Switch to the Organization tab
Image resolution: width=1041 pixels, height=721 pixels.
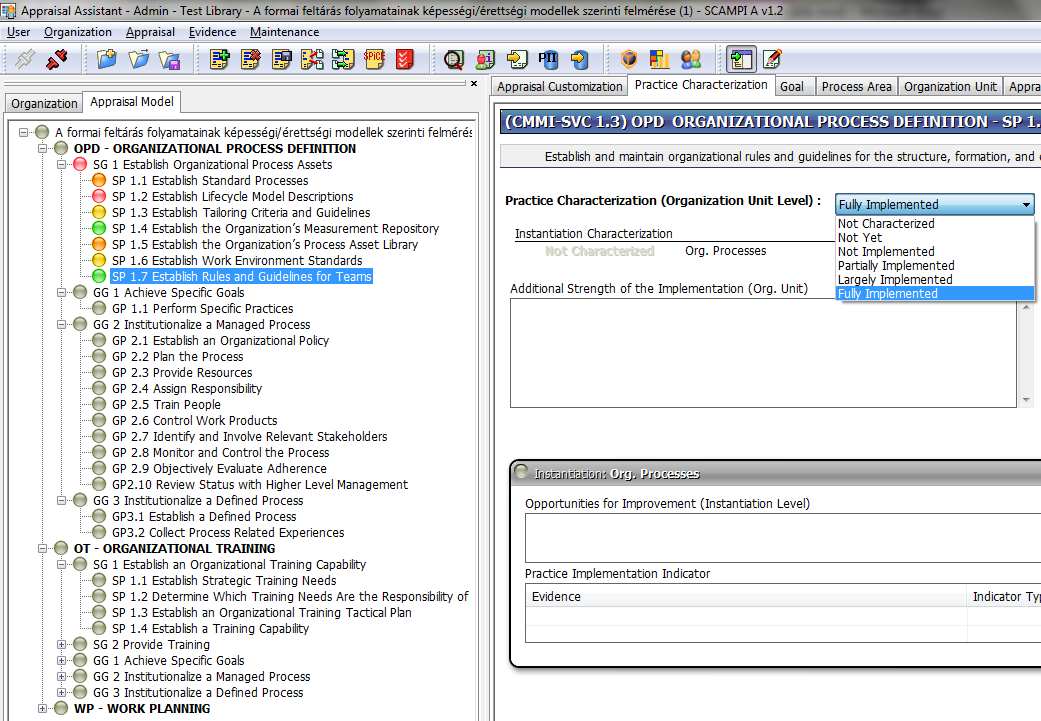point(44,104)
